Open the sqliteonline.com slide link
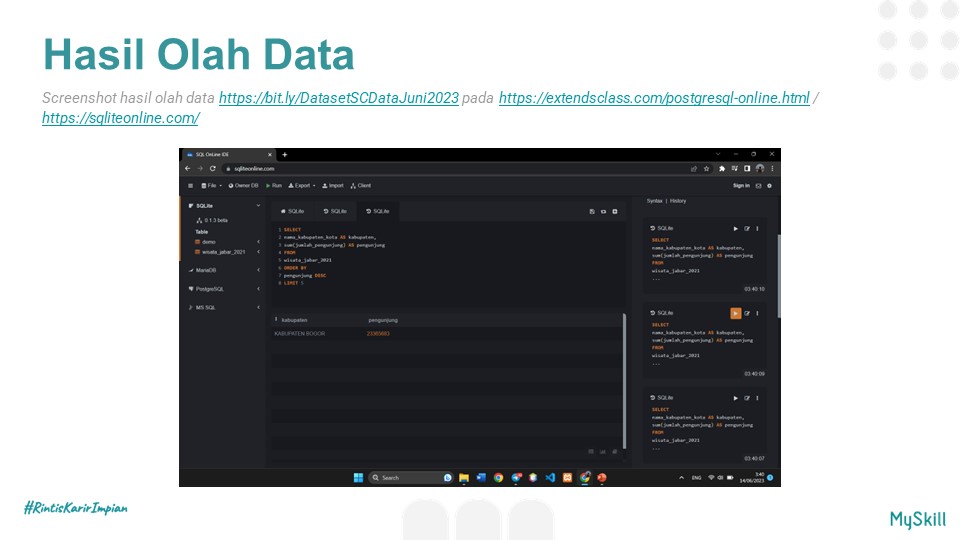The image size is (960, 540). tap(121, 118)
